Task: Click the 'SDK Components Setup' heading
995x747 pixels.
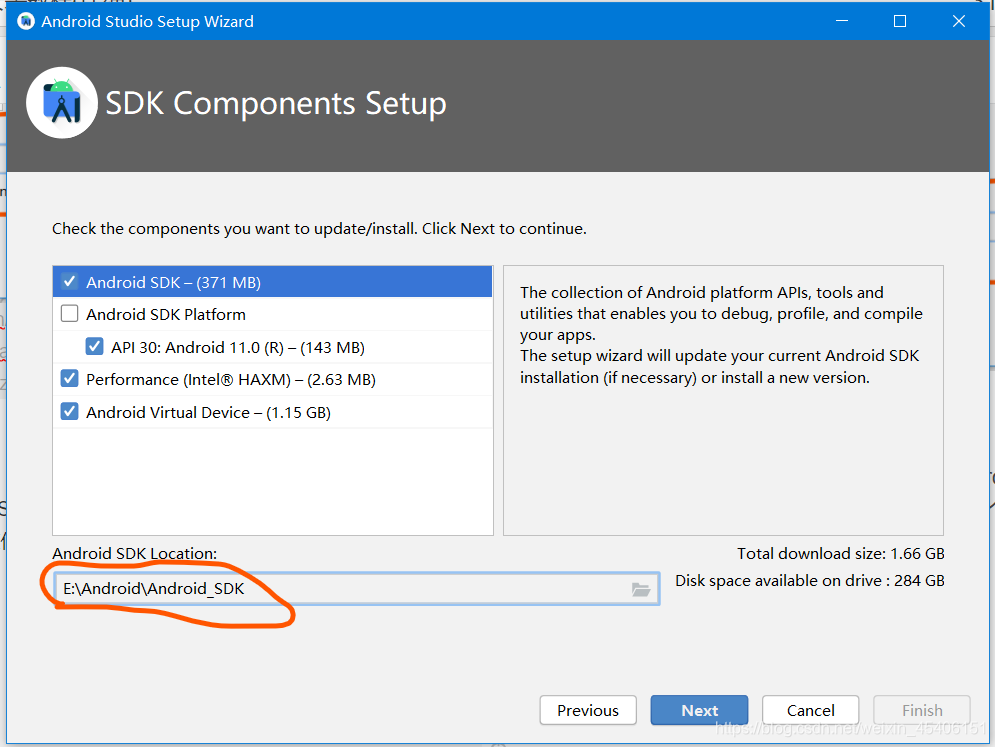Action: [x=276, y=103]
